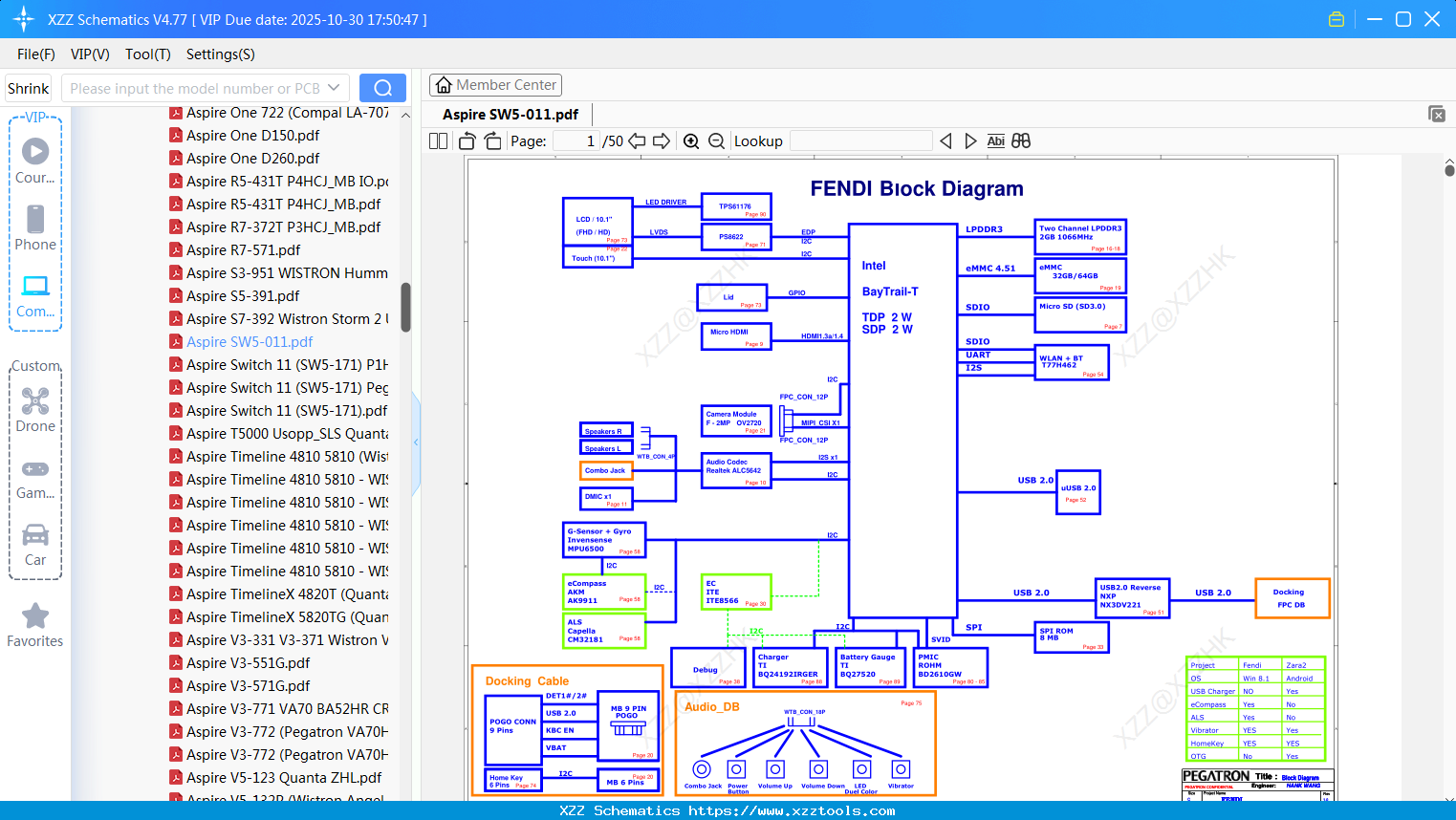Screen dimensions: 1456x820
Task: Click the XZZ Schematics logo icon
Action: 24,19
